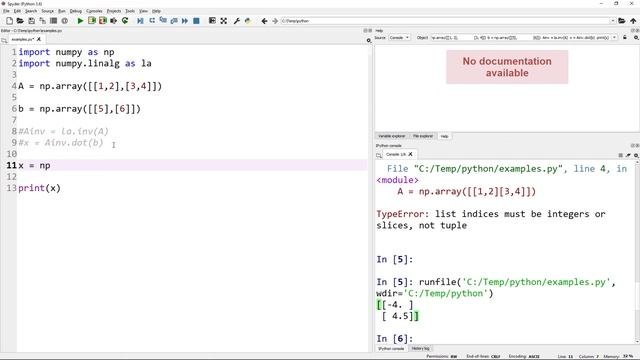This screenshot has width=640, height=360.
Task: Re-run the last script
Action: 125,20
